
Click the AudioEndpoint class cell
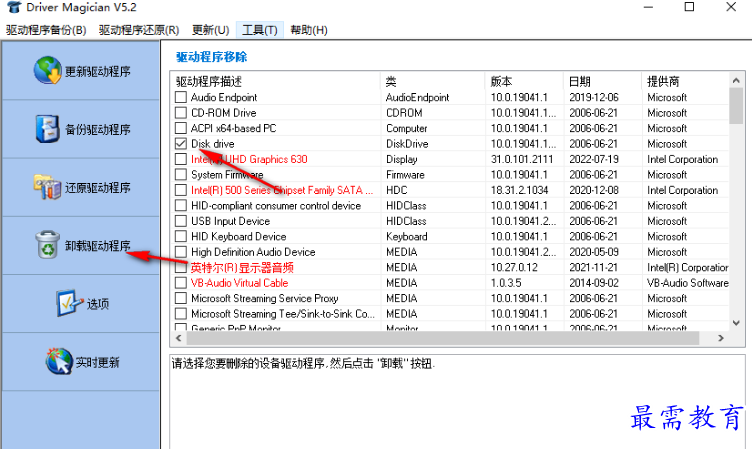click(417, 97)
